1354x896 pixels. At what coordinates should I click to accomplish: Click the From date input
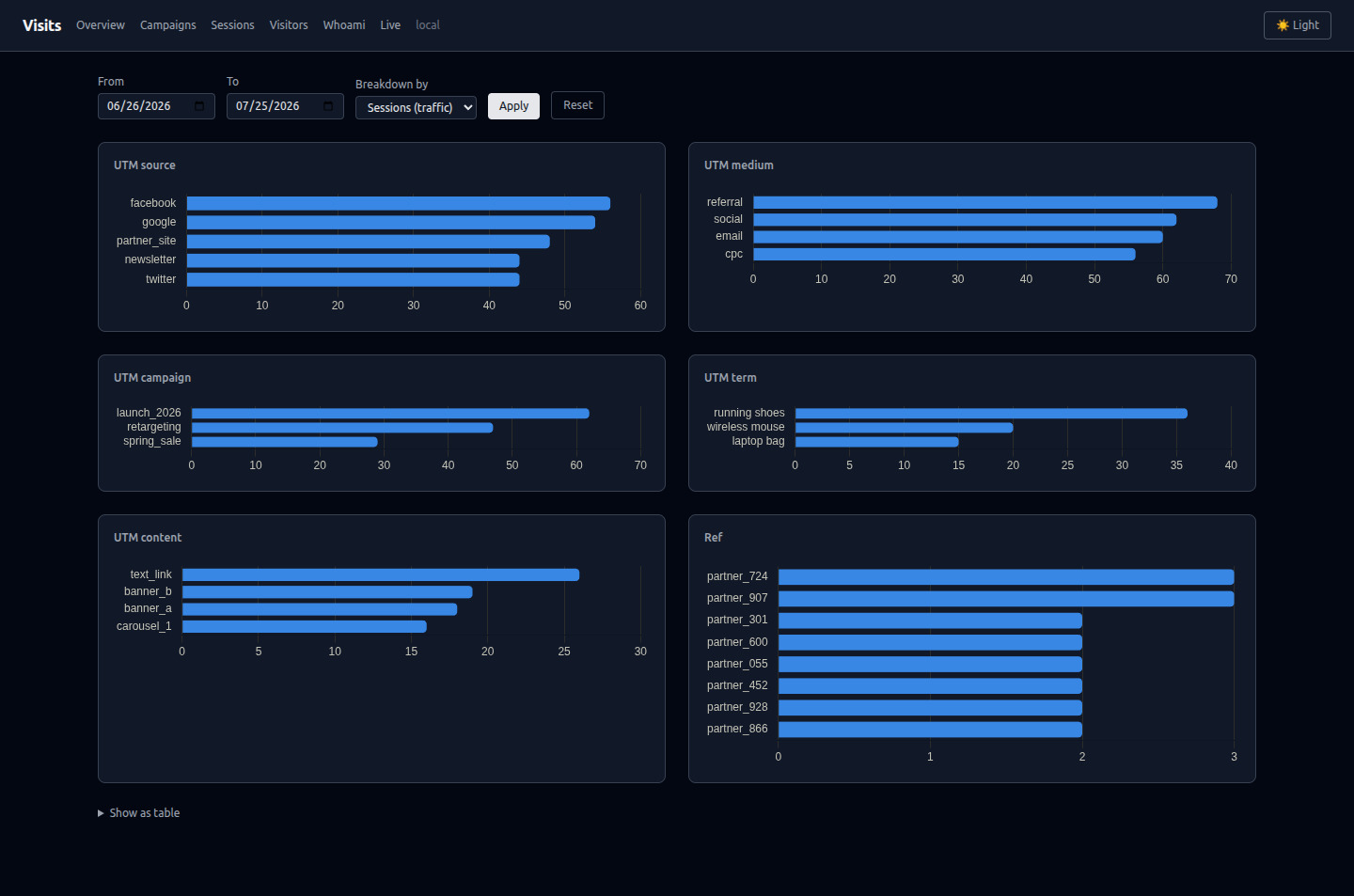tap(156, 106)
